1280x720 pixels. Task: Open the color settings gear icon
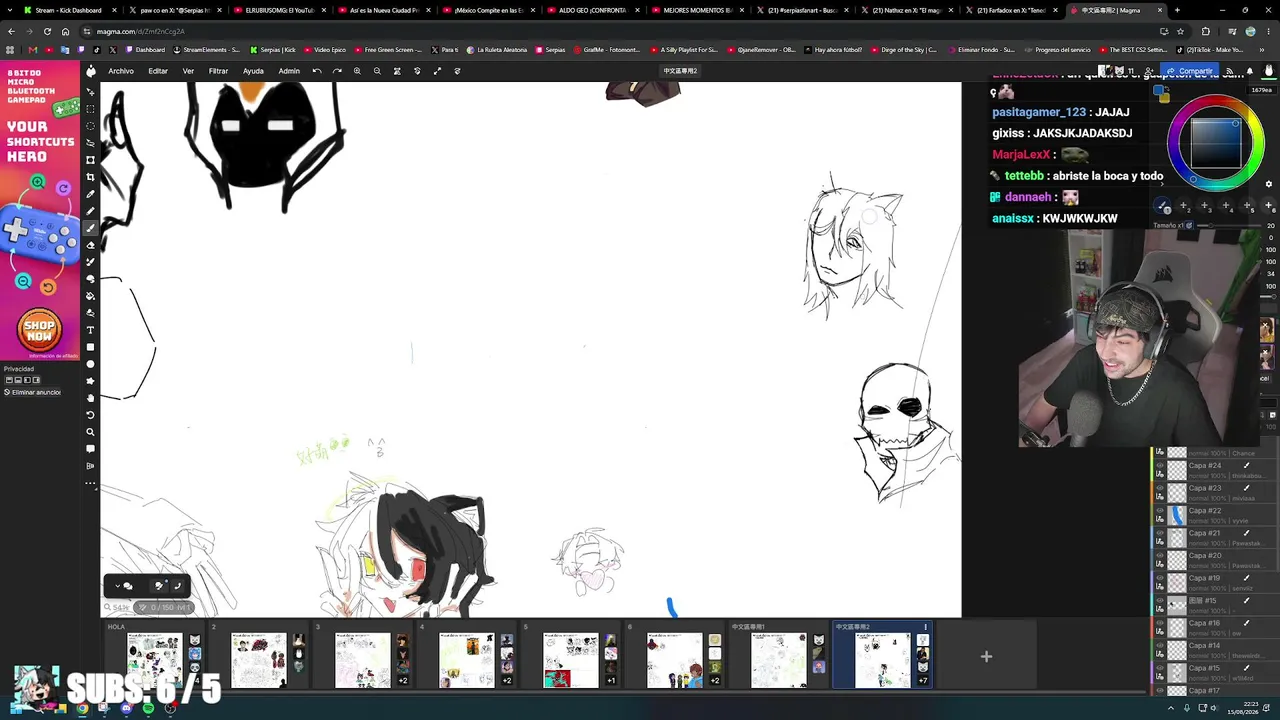[x=1268, y=184]
